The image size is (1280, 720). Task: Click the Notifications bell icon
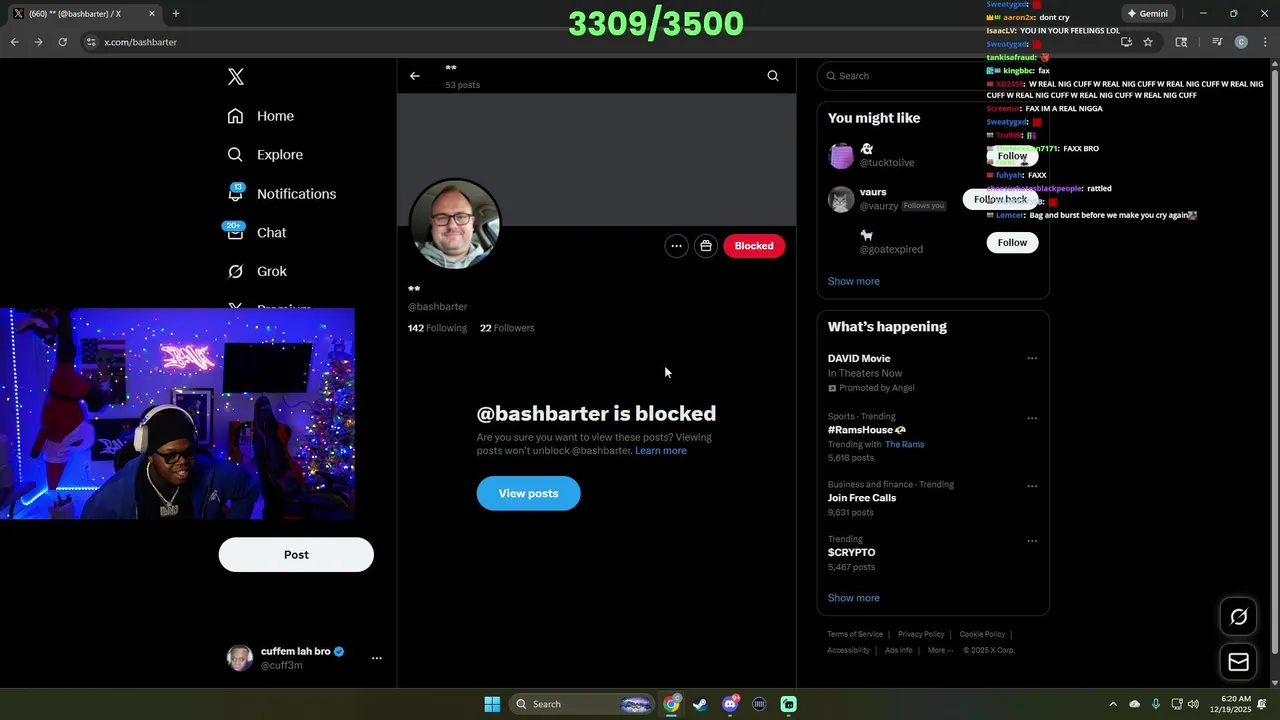coord(235,194)
